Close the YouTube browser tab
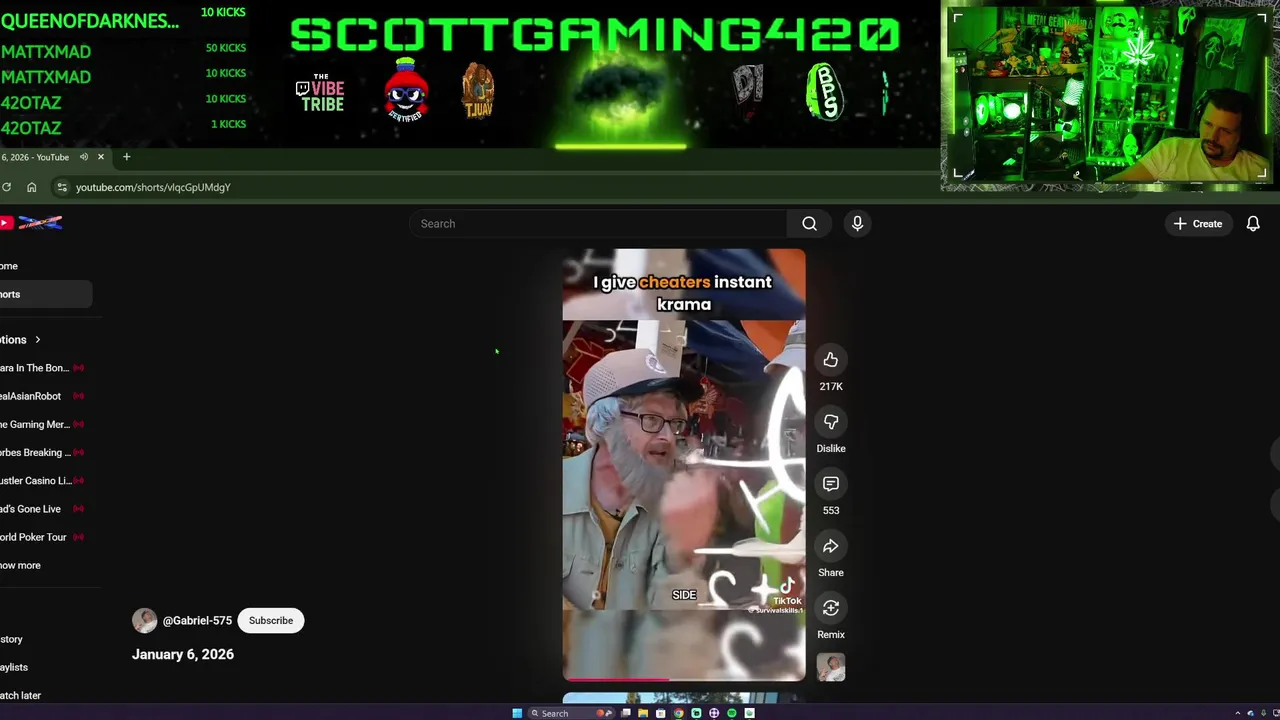 pyautogui.click(x=100, y=157)
